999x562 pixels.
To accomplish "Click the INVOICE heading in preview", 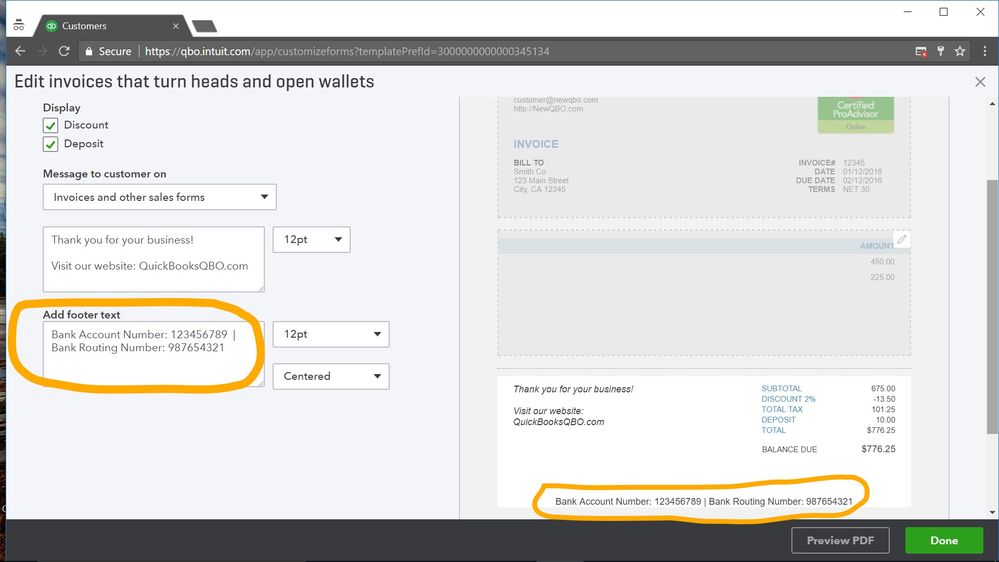I will [536, 144].
